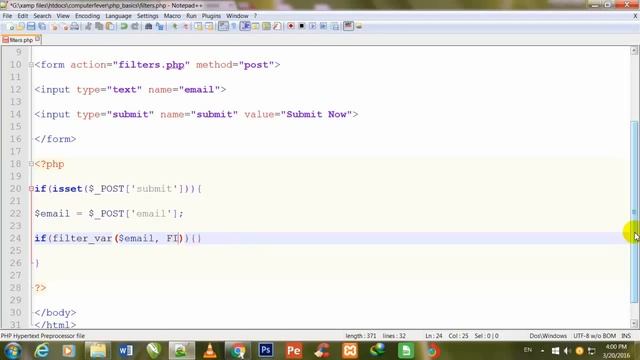
Task: Click the Open file toolbar icon
Action: (x=20, y=27)
